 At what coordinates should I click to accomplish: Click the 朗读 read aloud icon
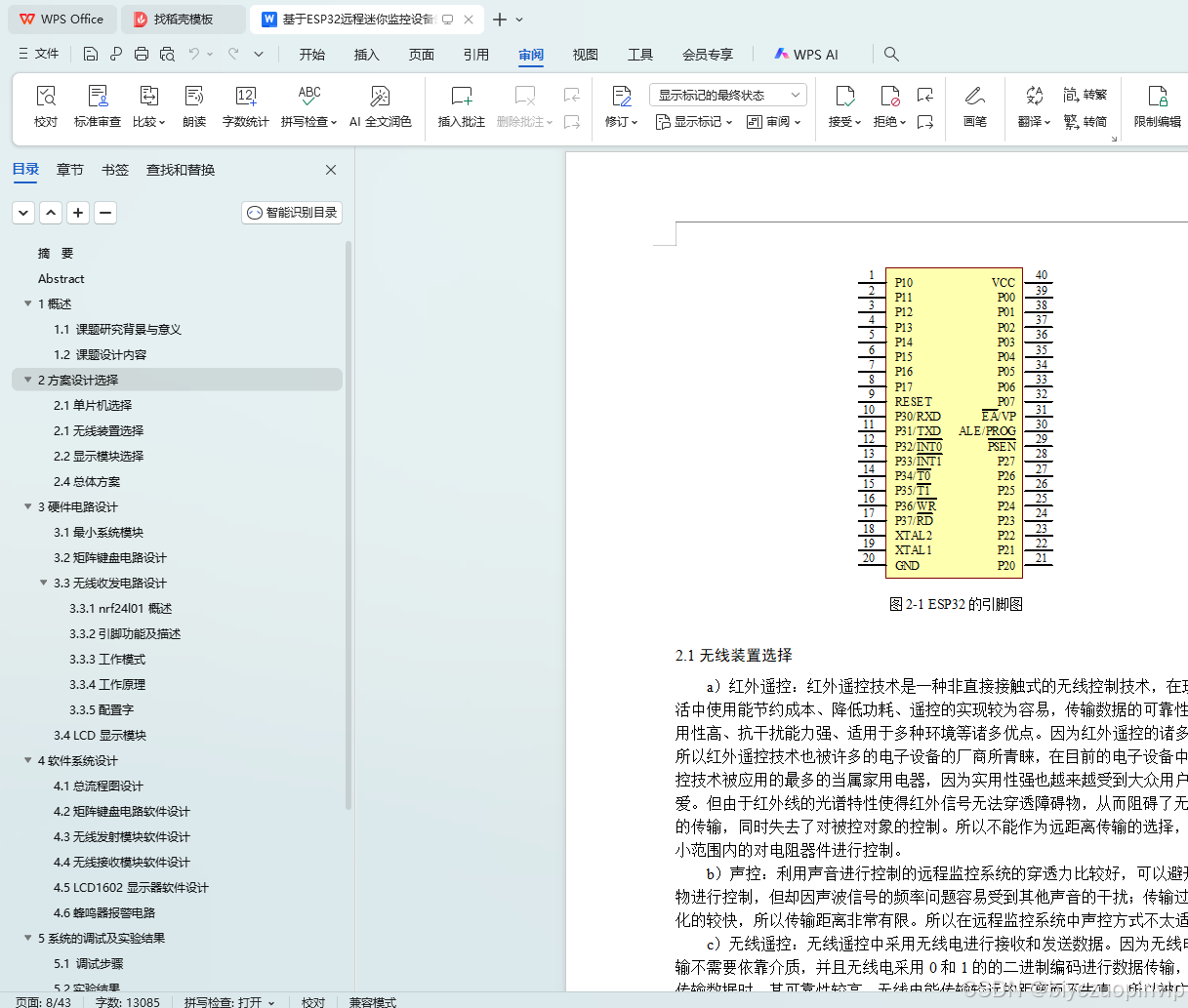coord(194,96)
